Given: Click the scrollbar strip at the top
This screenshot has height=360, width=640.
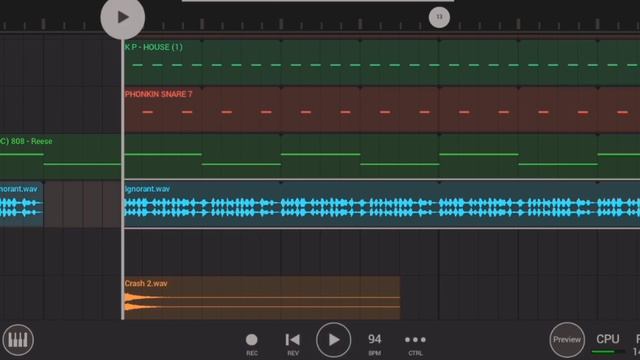Looking at the screenshot, I should pos(318,1).
